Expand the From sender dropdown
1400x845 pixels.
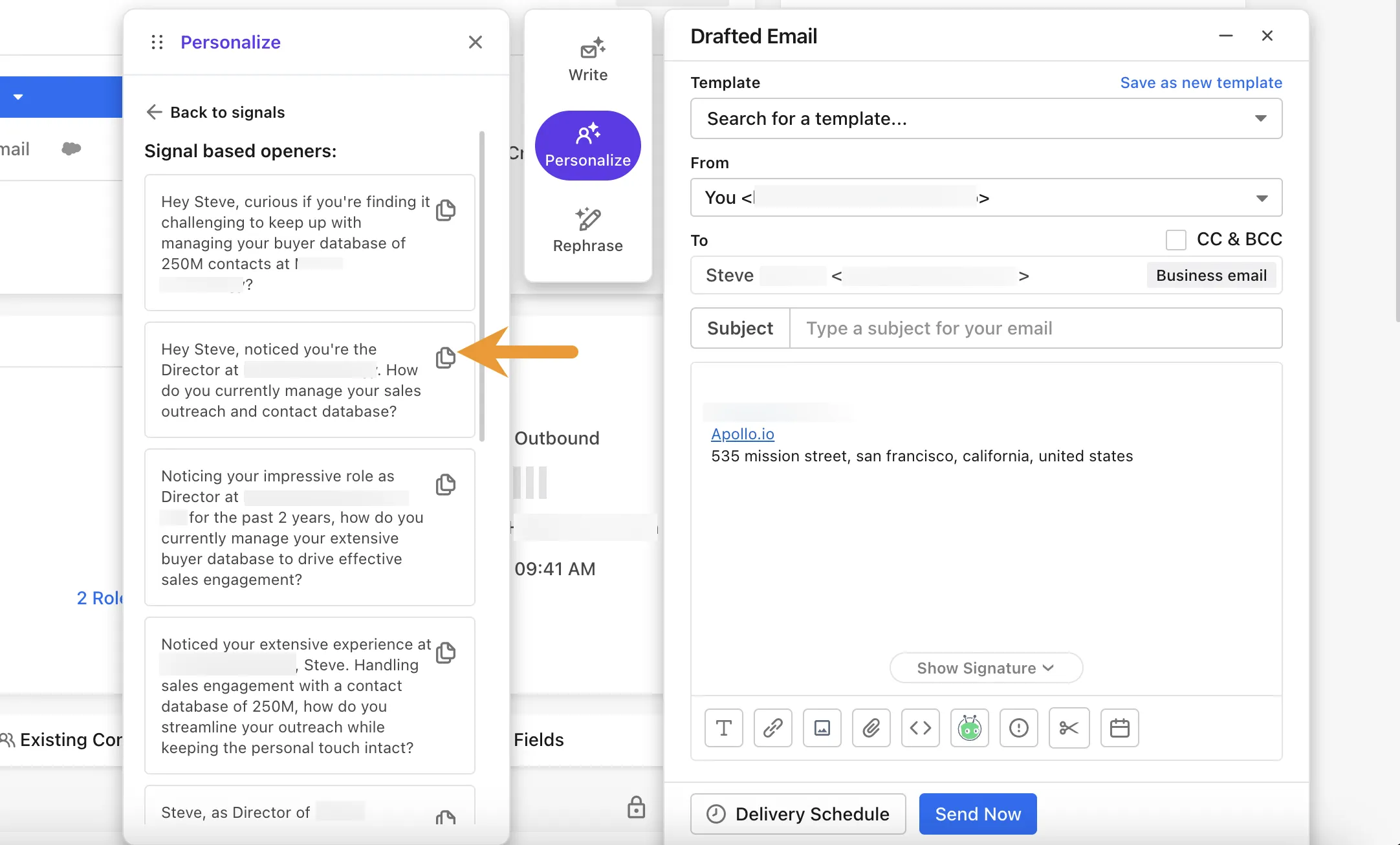1261,198
